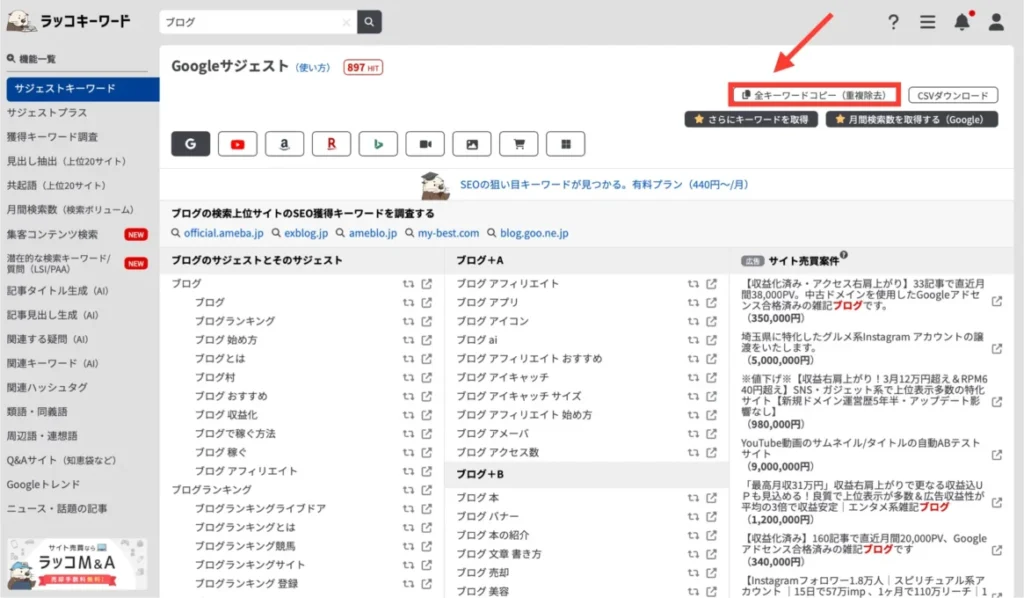Open external link for ブログ アプリ

point(711,302)
